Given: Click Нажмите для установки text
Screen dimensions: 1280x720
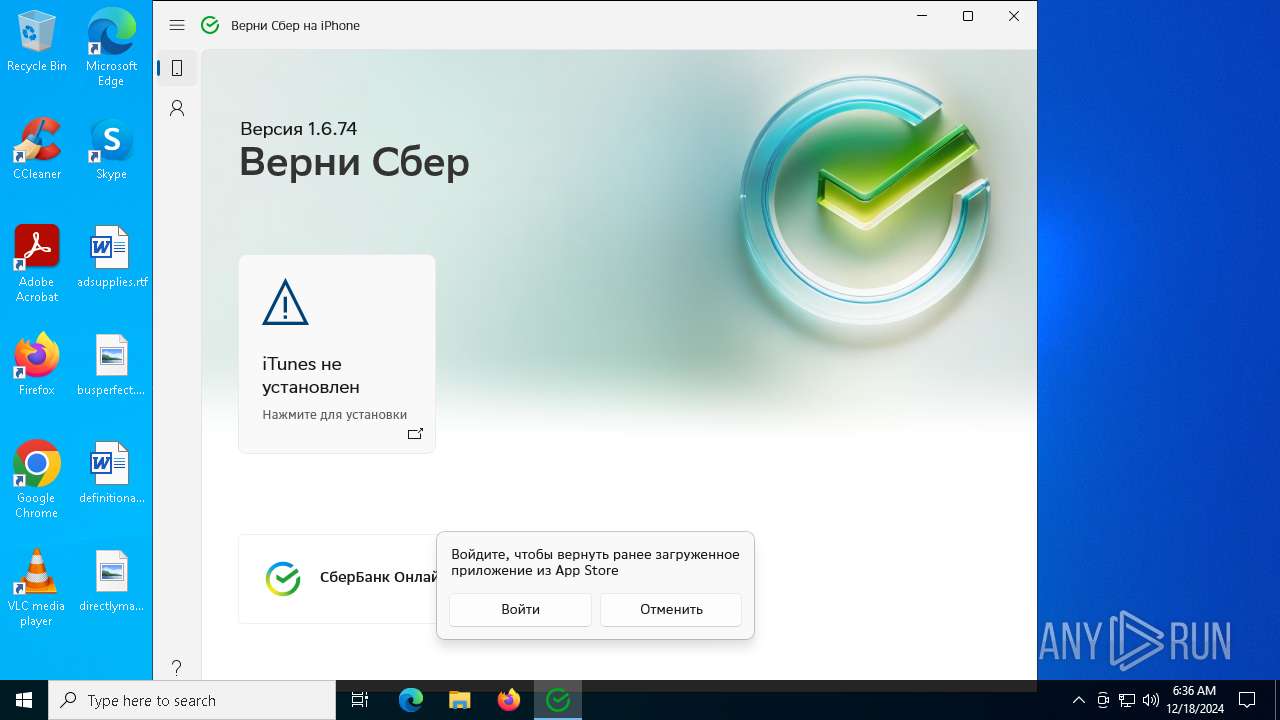Looking at the screenshot, I should point(334,414).
